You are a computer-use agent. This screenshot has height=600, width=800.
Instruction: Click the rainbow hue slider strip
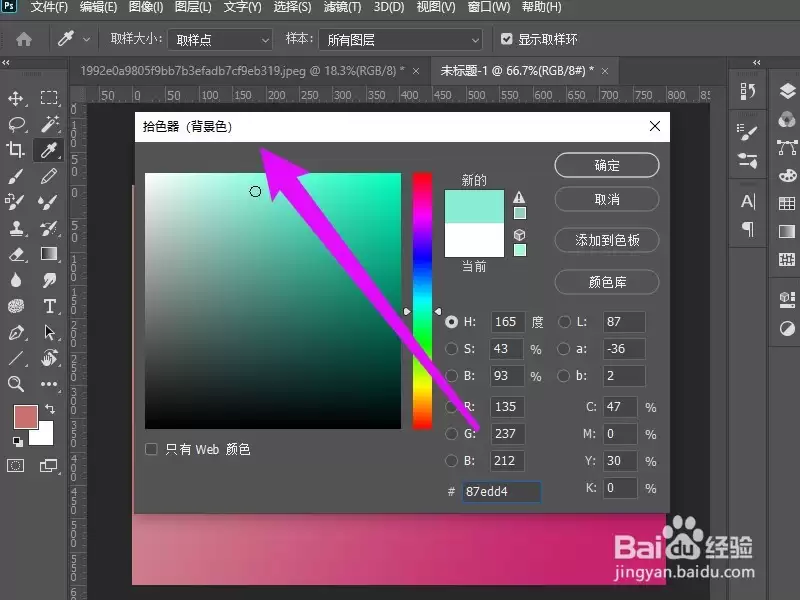[x=422, y=301]
